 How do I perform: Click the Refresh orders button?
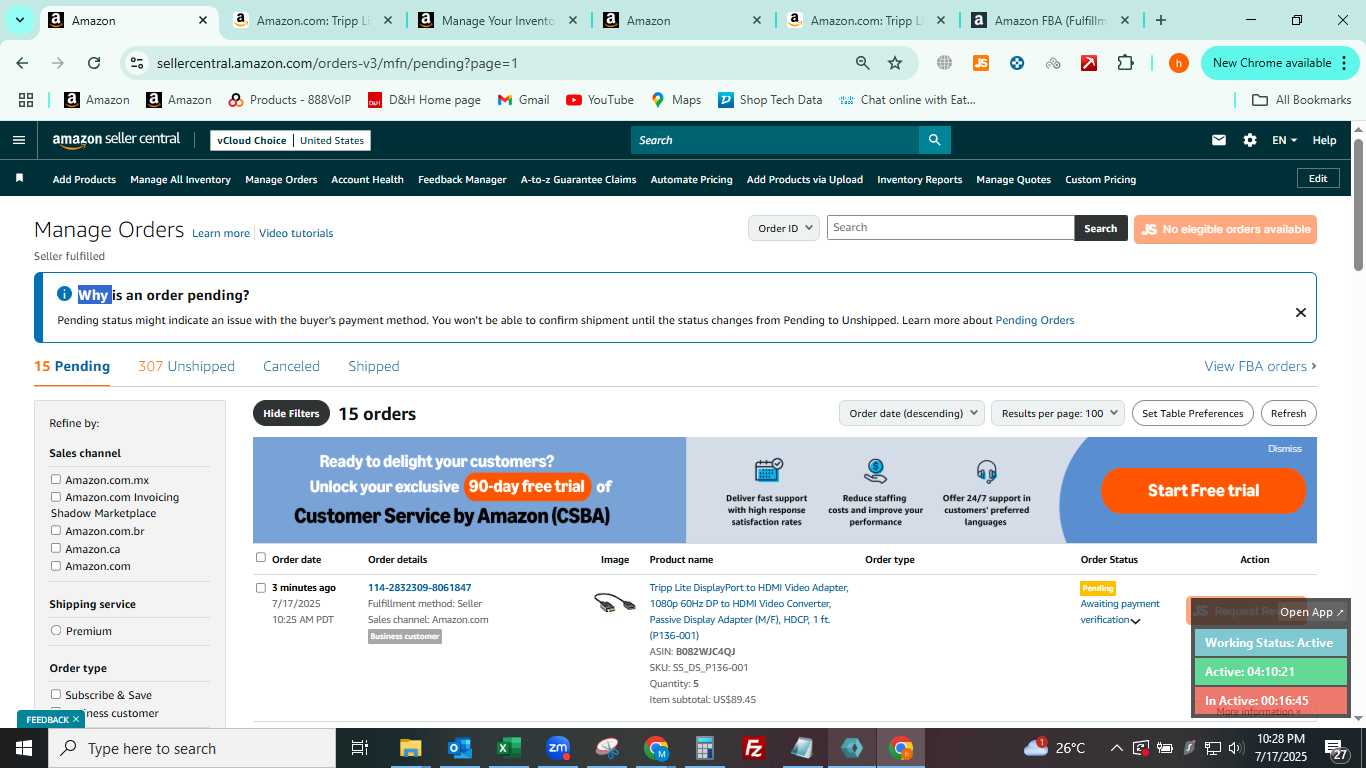point(1288,413)
